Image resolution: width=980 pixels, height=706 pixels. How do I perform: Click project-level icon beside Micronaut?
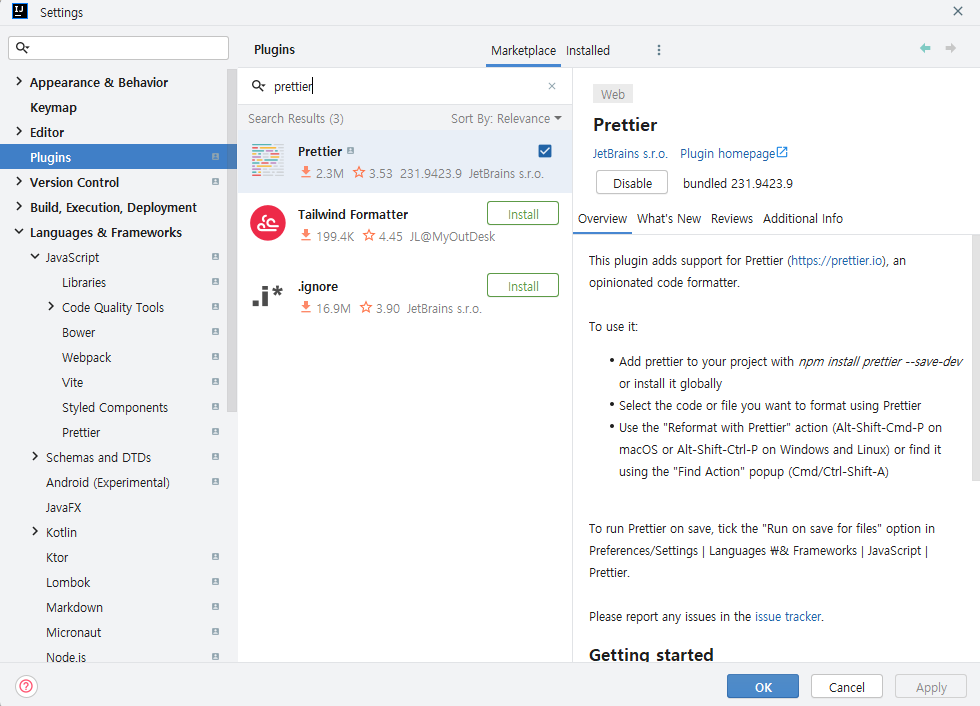(216, 632)
